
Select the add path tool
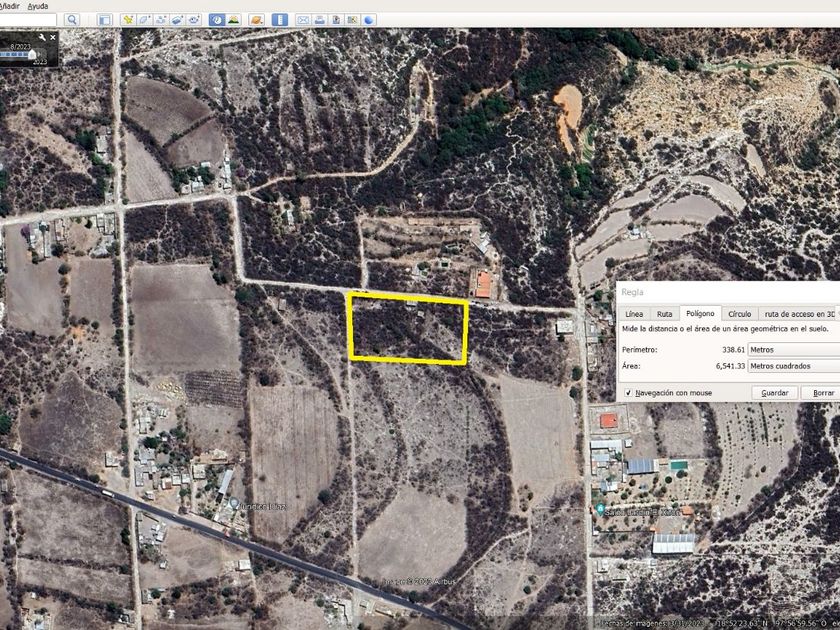[x=161, y=20]
